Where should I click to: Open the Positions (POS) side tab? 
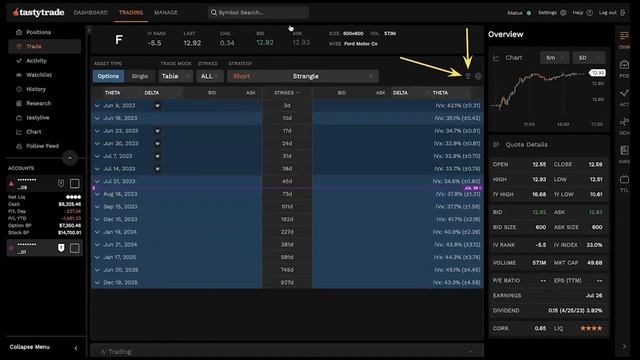624,69
